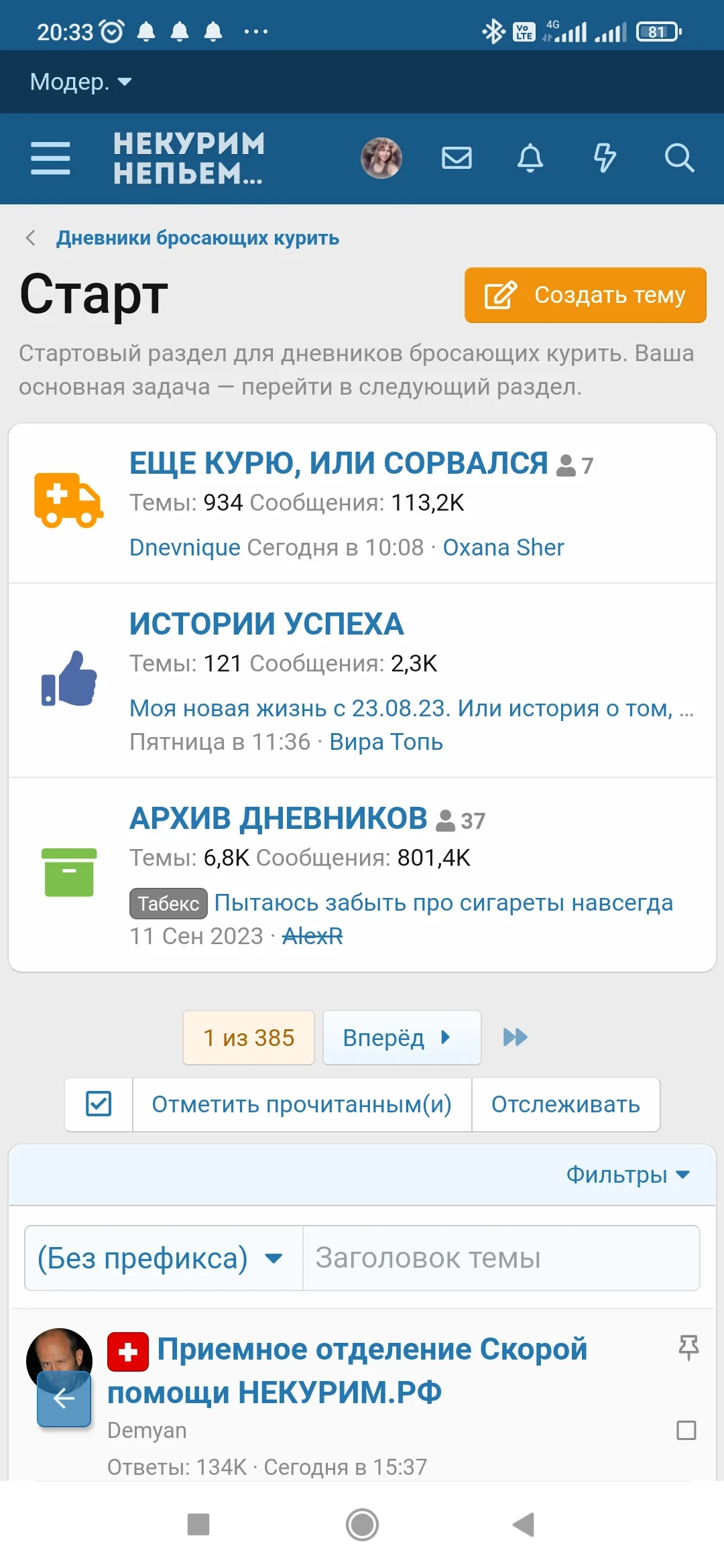
Task: Click the thumbs-up success stories icon
Action: point(69,679)
